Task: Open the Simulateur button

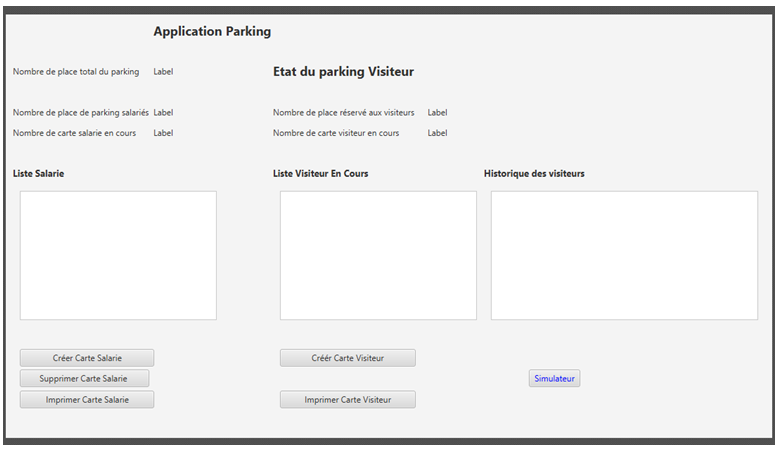Action: [554, 379]
